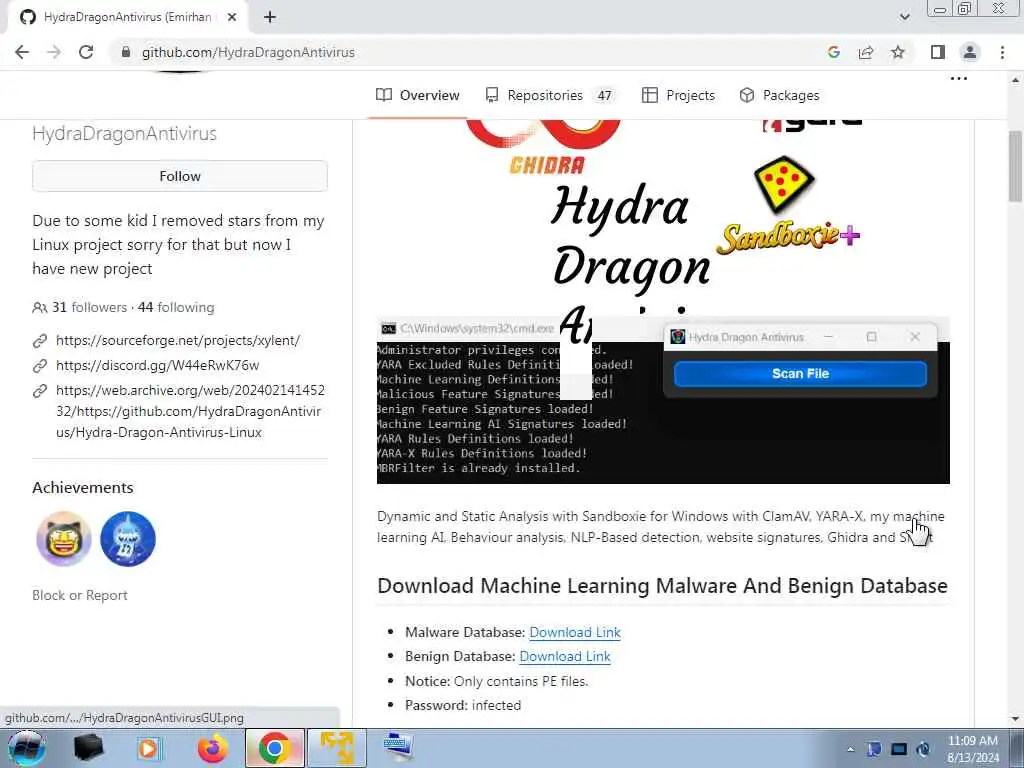Viewport: 1024px width, 768px height.
Task: Switch to the Overview tab
Action: pos(418,95)
